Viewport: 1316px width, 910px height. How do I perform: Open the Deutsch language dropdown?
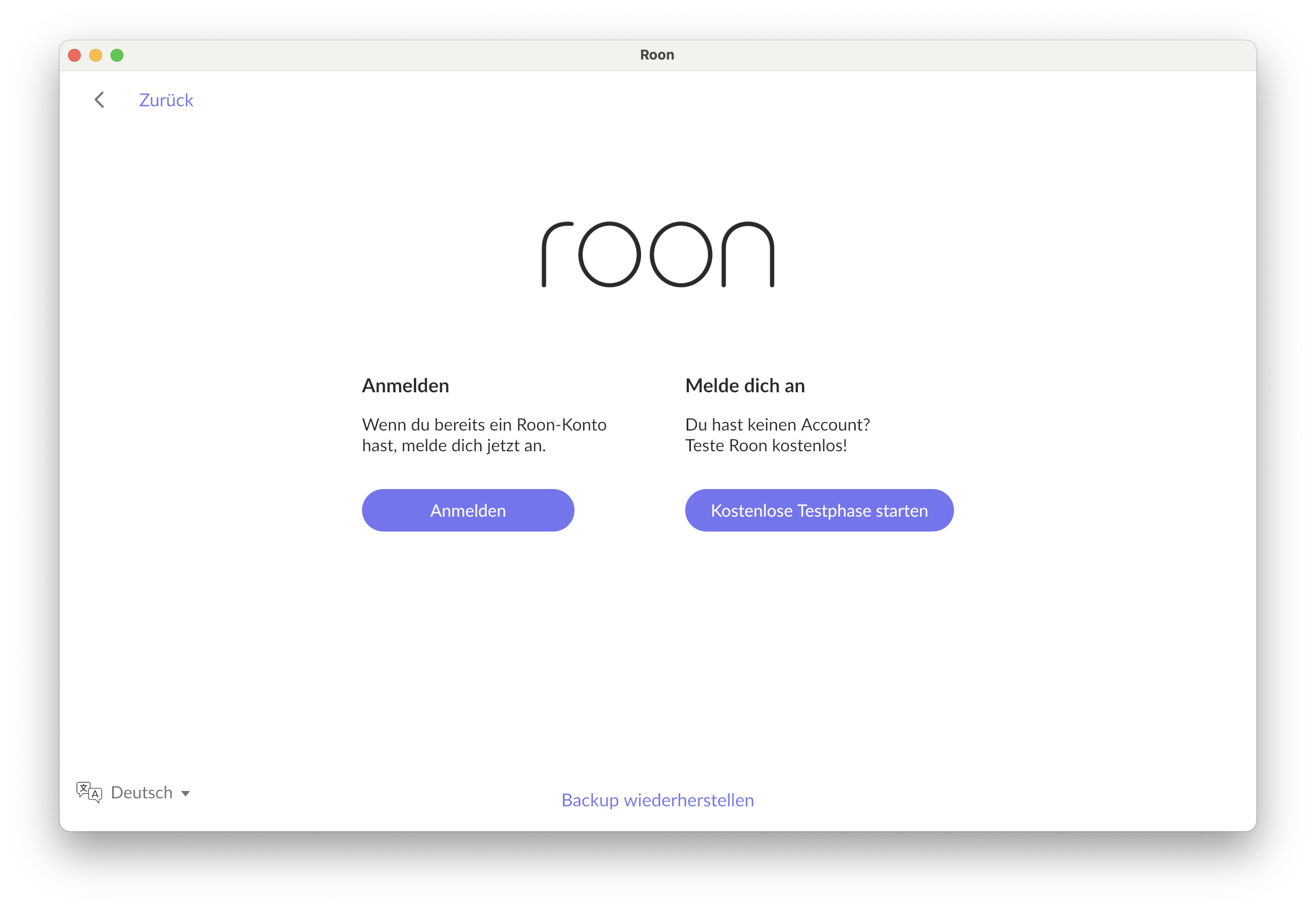[x=133, y=793]
